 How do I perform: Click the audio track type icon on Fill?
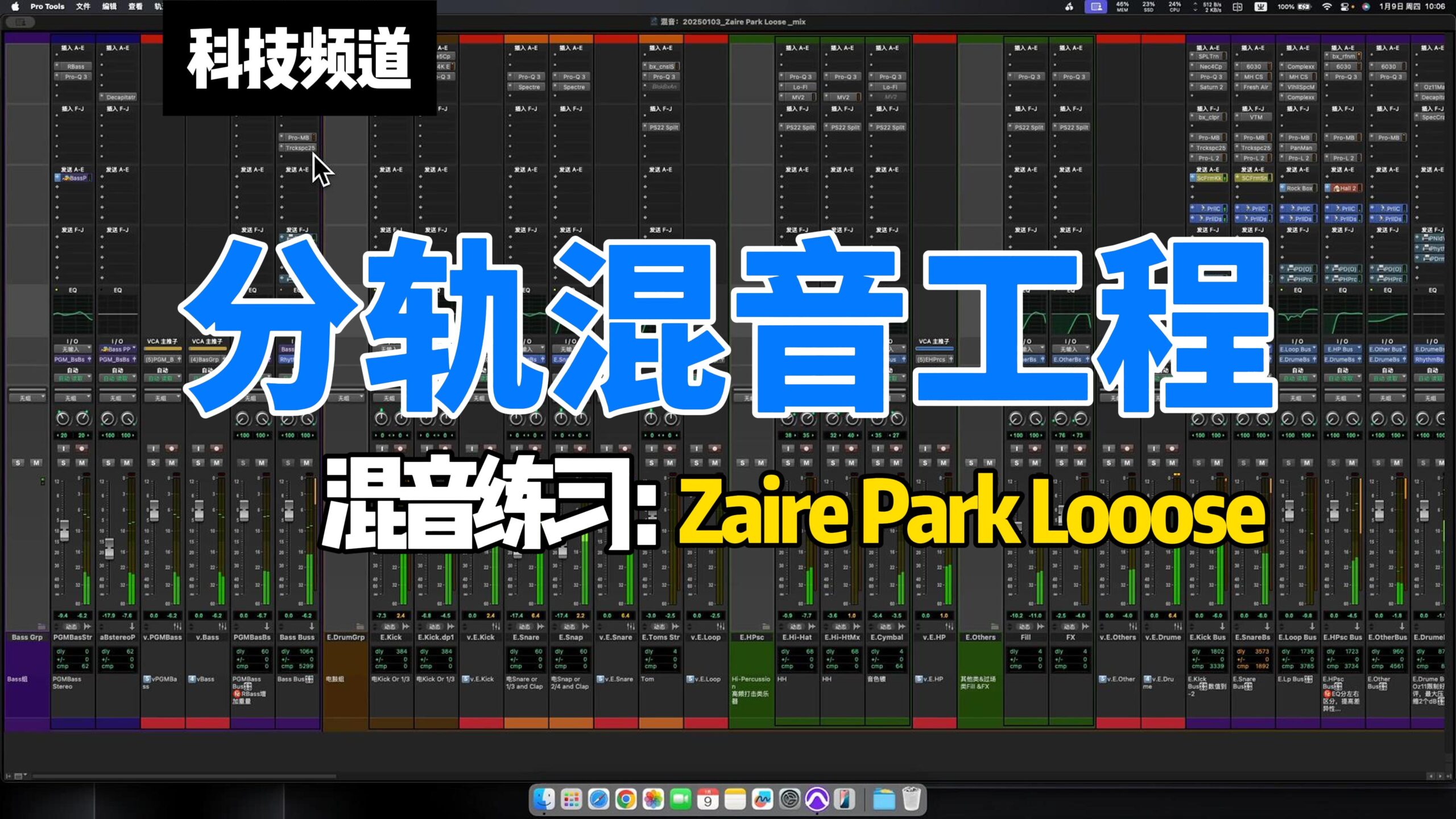coord(1040,626)
